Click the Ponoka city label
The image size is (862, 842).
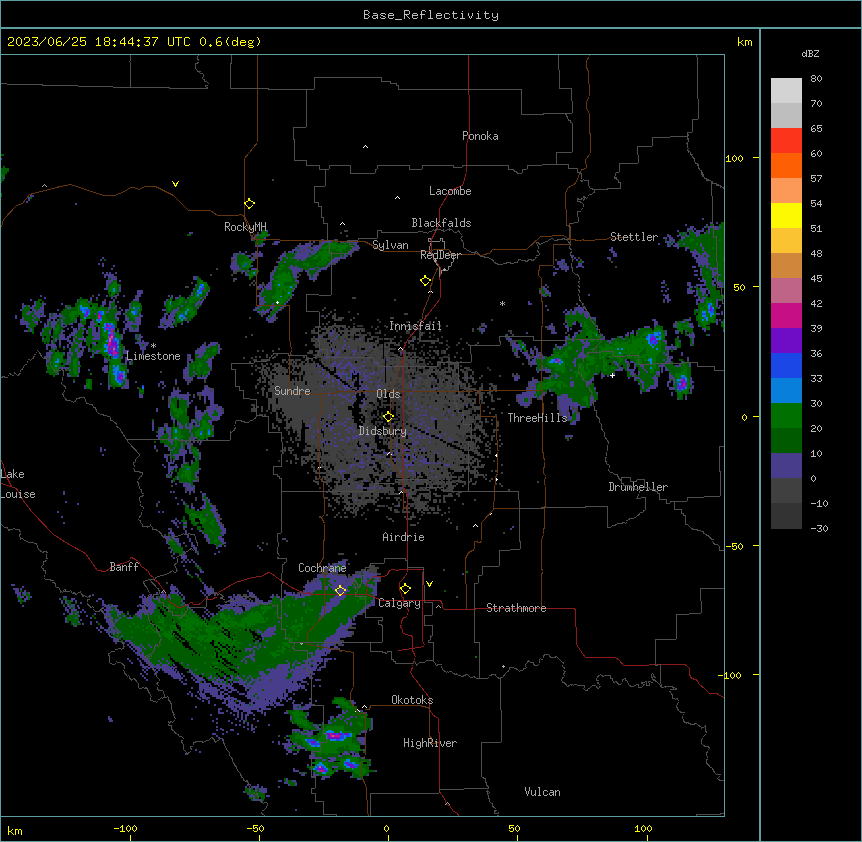tap(480, 136)
